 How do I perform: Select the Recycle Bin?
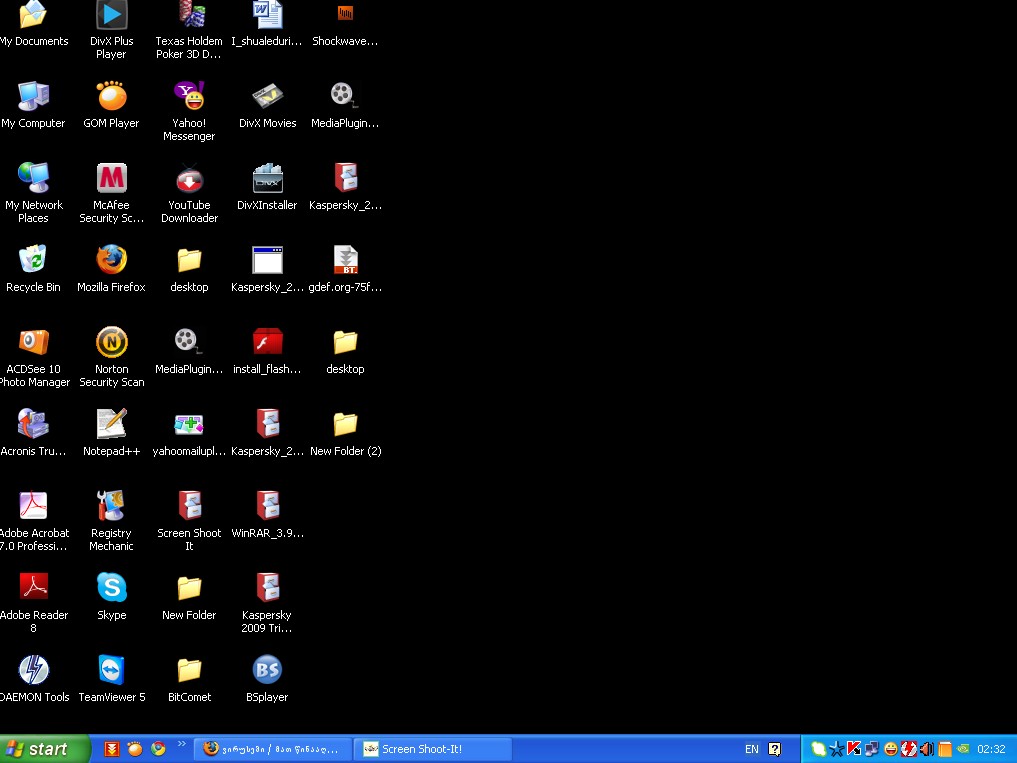33,269
